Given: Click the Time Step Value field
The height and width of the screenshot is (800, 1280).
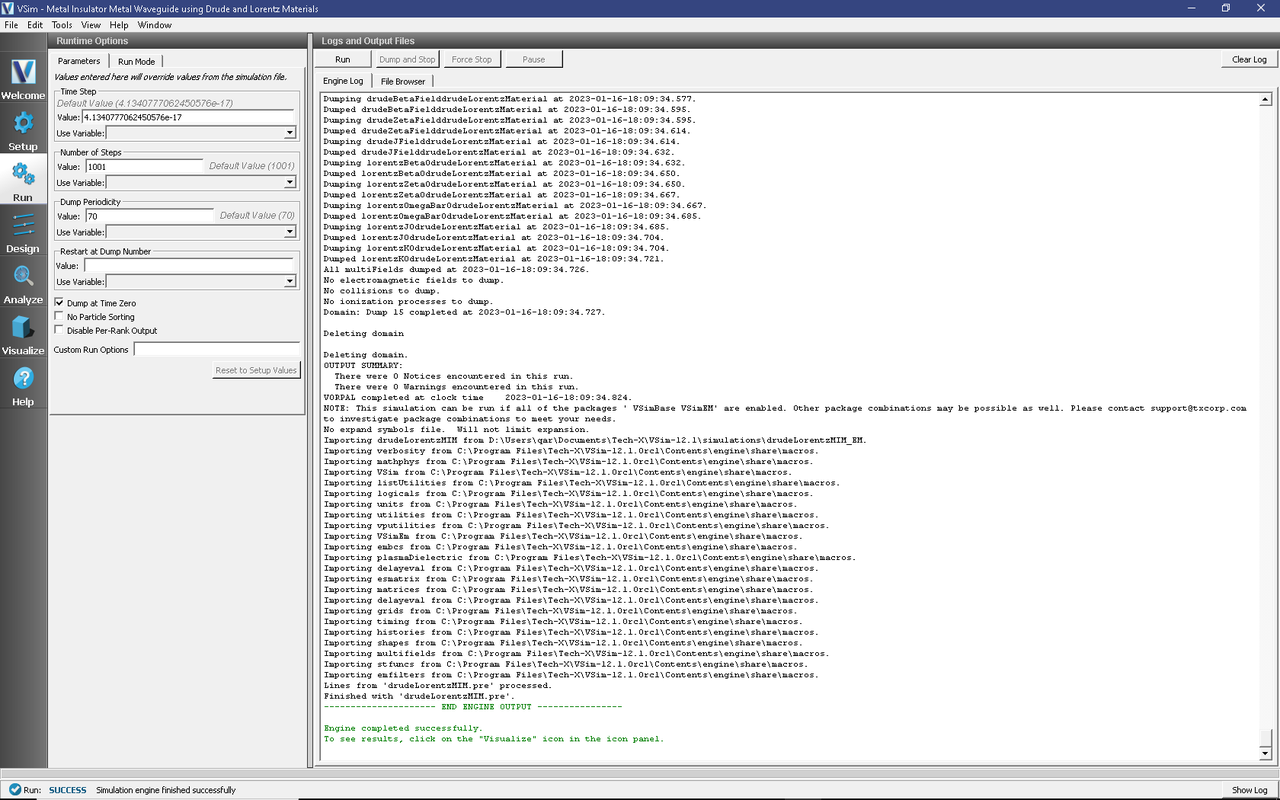Looking at the screenshot, I should [190, 117].
